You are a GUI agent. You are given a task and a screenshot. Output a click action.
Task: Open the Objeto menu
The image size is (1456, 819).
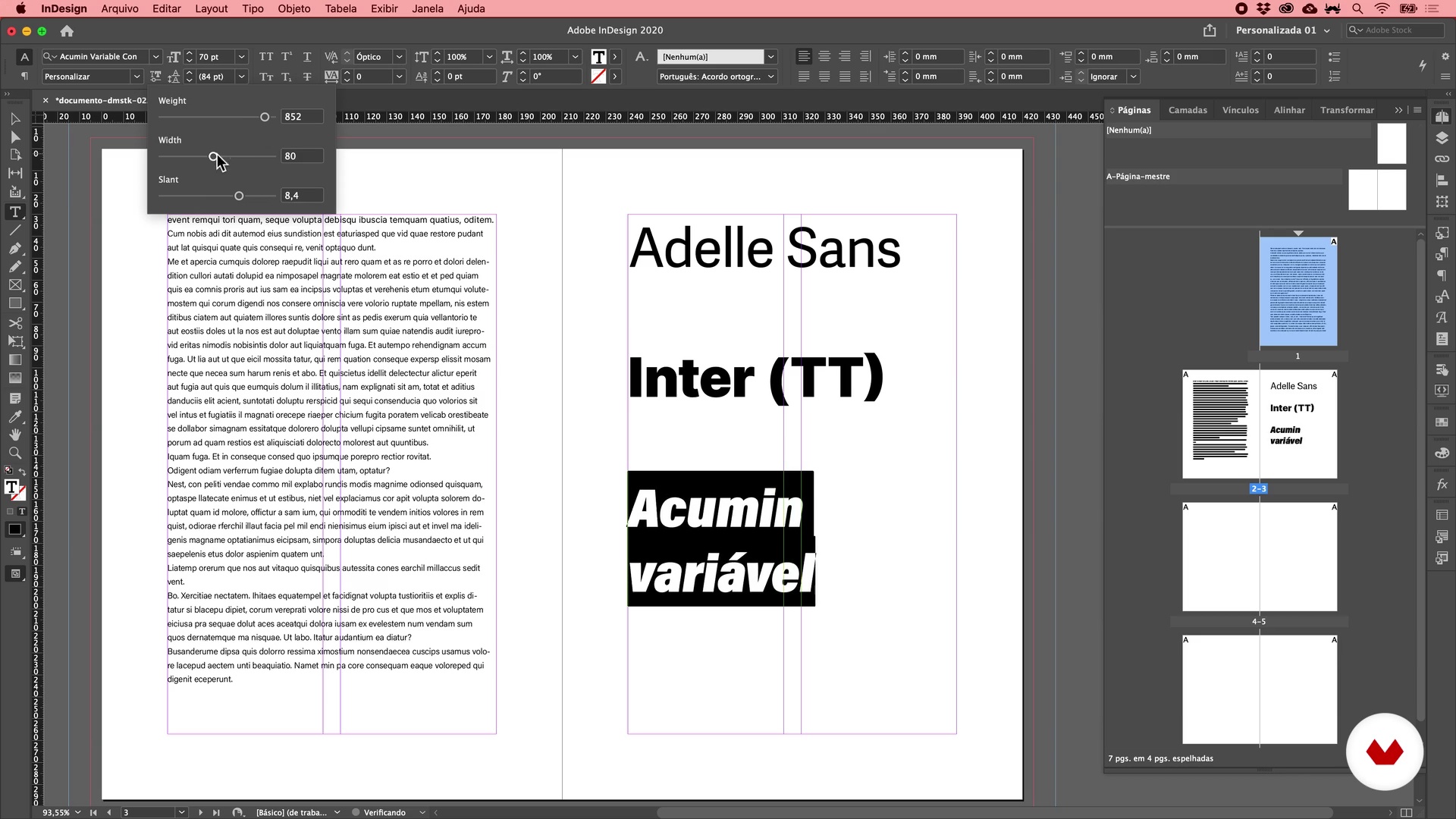click(294, 8)
